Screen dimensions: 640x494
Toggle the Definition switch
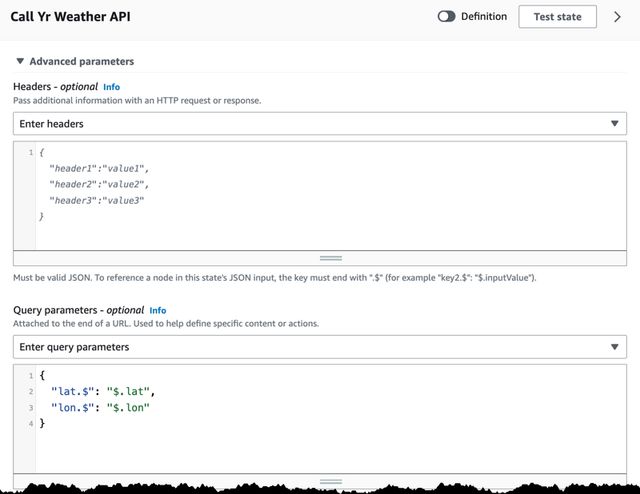(446, 17)
